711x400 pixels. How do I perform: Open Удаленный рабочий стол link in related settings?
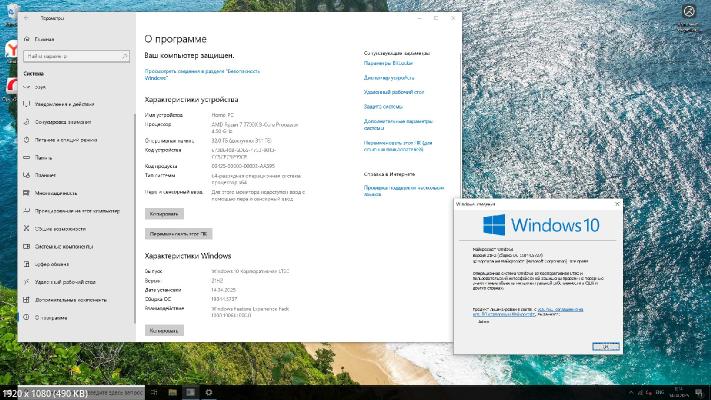[x=394, y=92]
